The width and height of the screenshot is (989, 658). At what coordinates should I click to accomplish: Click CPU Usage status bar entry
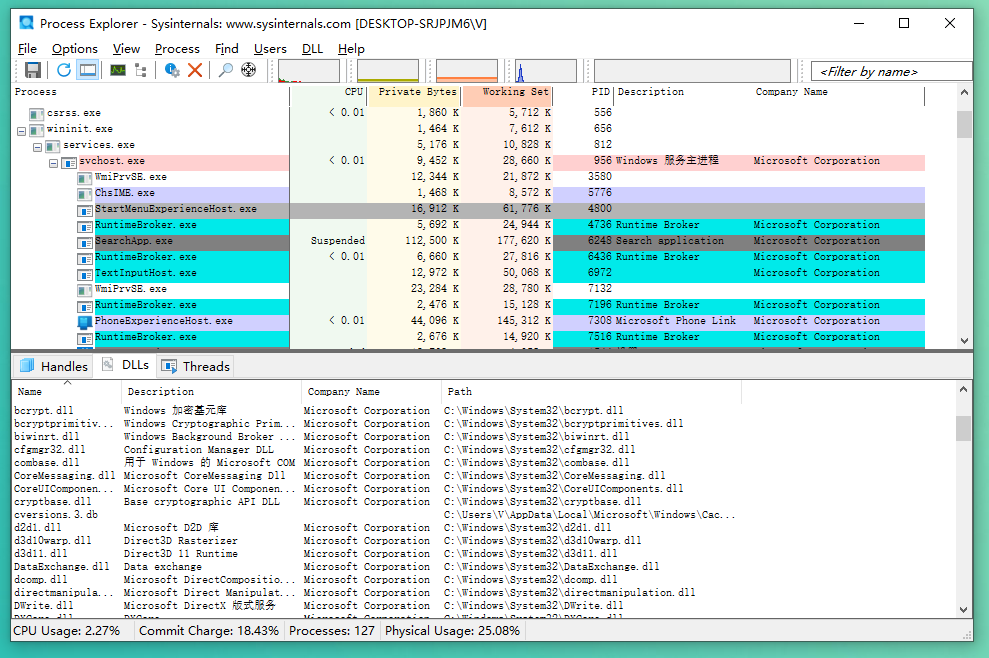click(x=67, y=631)
